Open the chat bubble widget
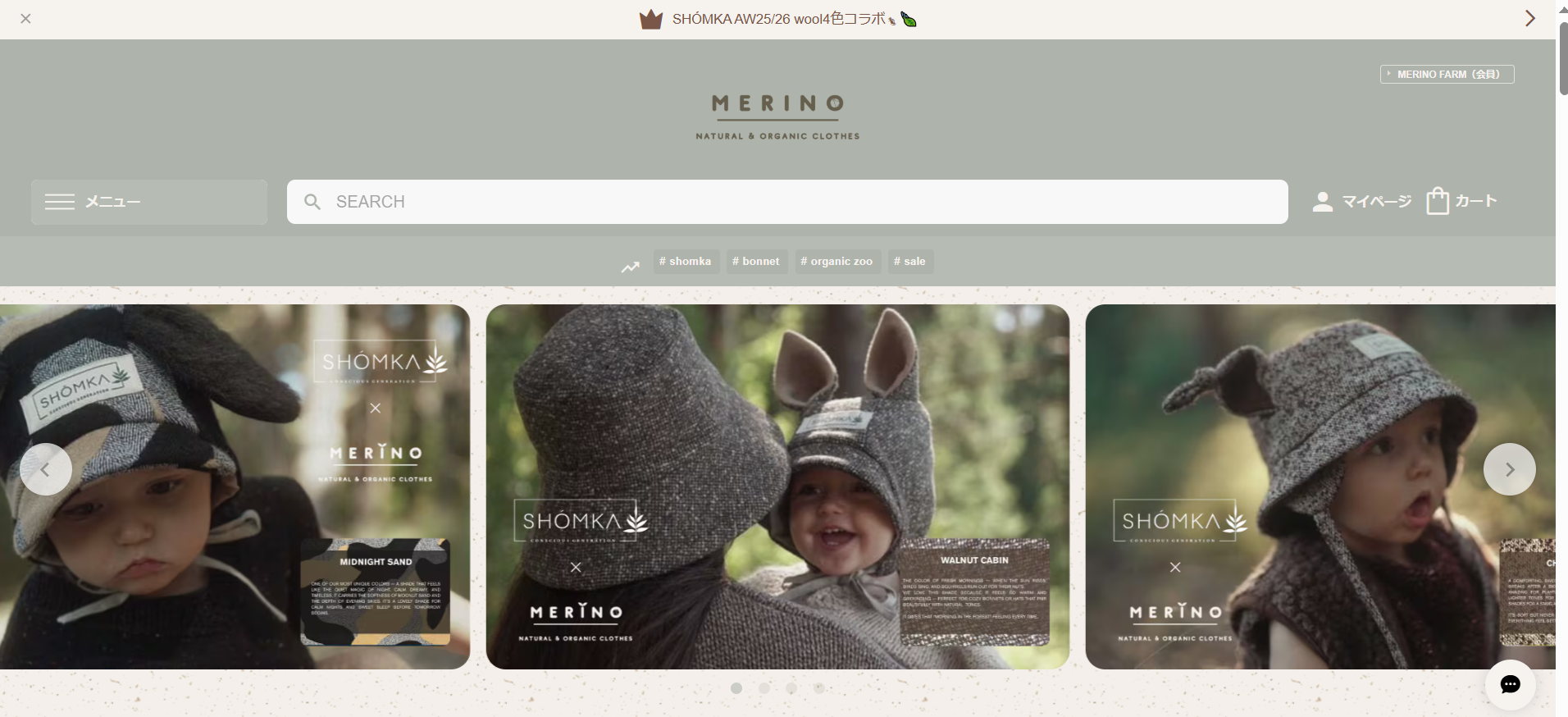Viewport: 1568px width, 717px height. tap(1510, 684)
